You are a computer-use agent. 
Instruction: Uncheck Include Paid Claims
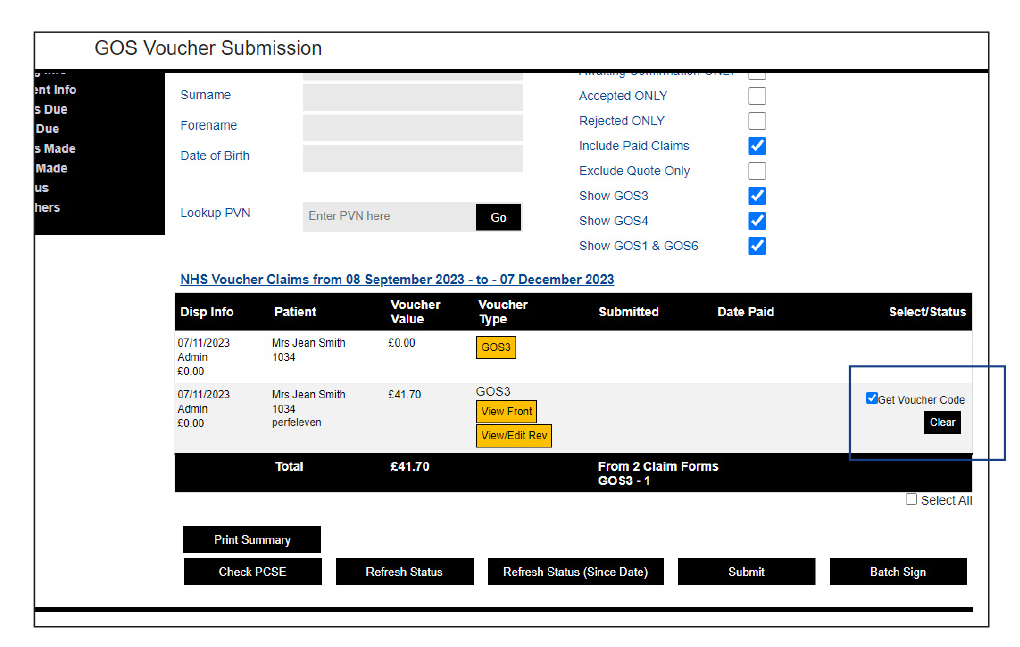coord(757,146)
